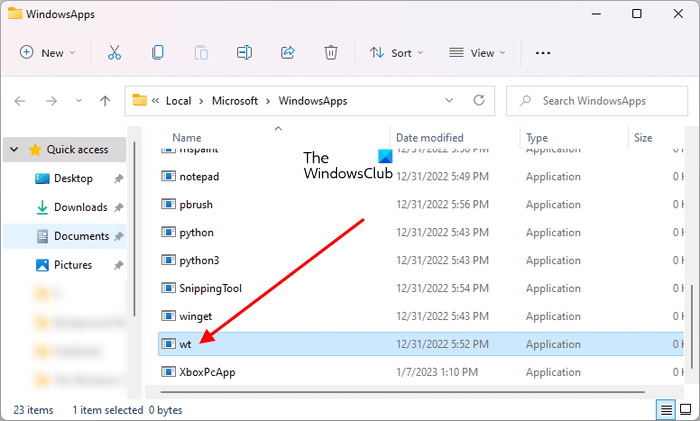700x421 pixels.
Task: Click the Cut scissors icon
Action: click(114, 53)
